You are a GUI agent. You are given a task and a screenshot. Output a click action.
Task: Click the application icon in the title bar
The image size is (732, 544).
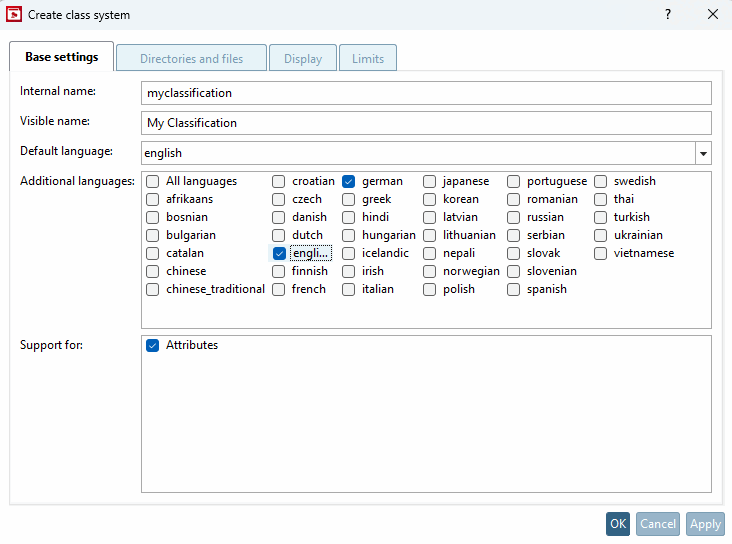(x=14, y=14)
